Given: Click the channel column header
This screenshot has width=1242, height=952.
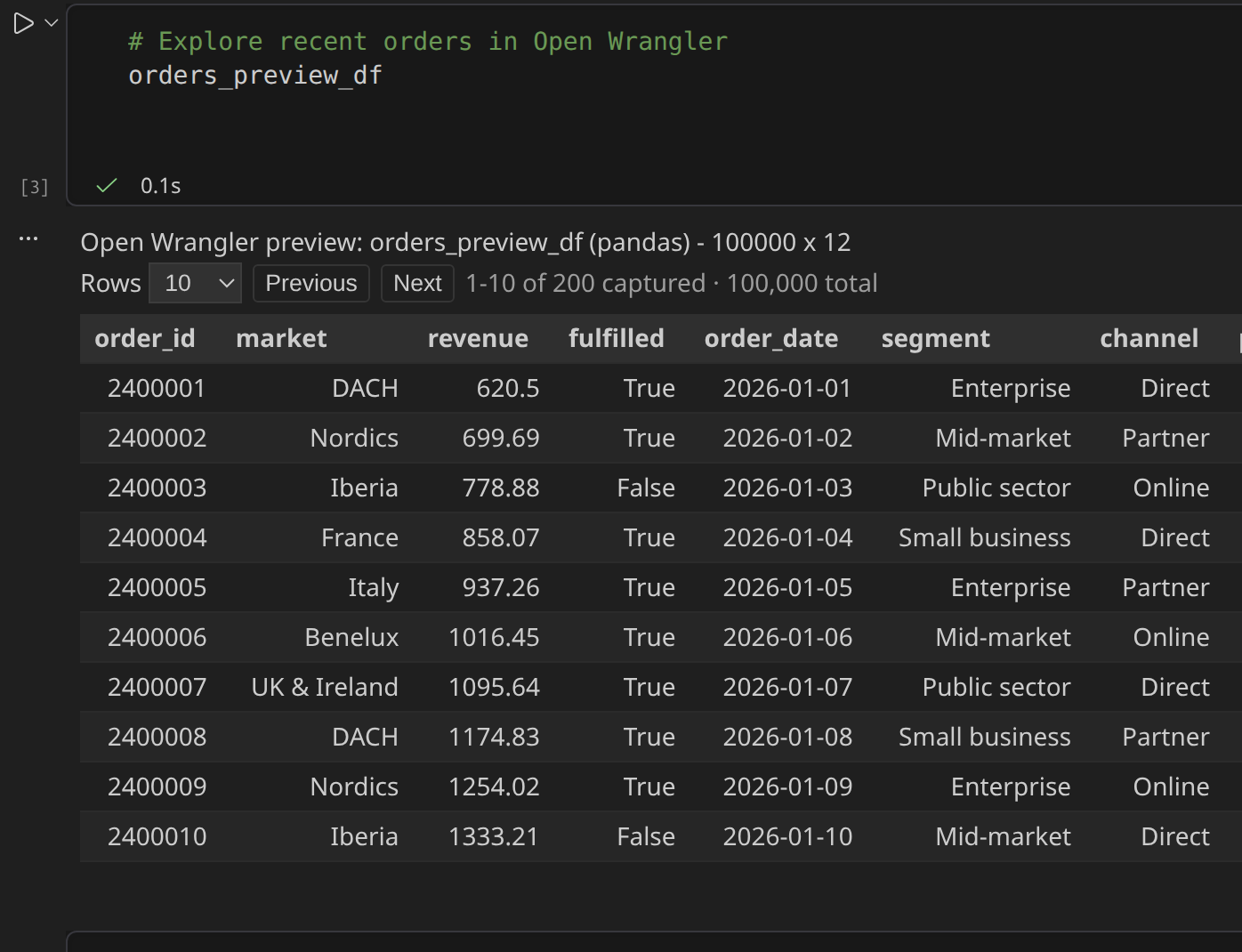Looking at the screenshot, I should (x=1149, y=338).
